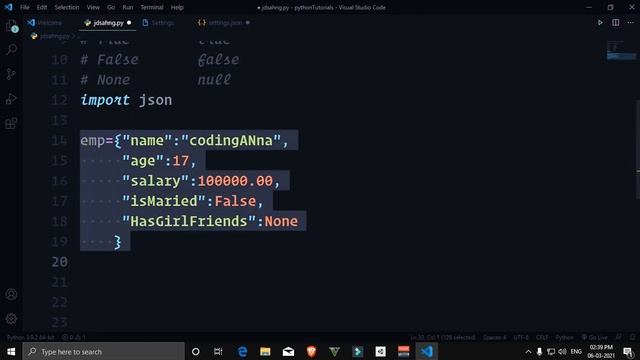Click line number 20 in the gutter
Screen dimensions: 640x360
point(60,262)
